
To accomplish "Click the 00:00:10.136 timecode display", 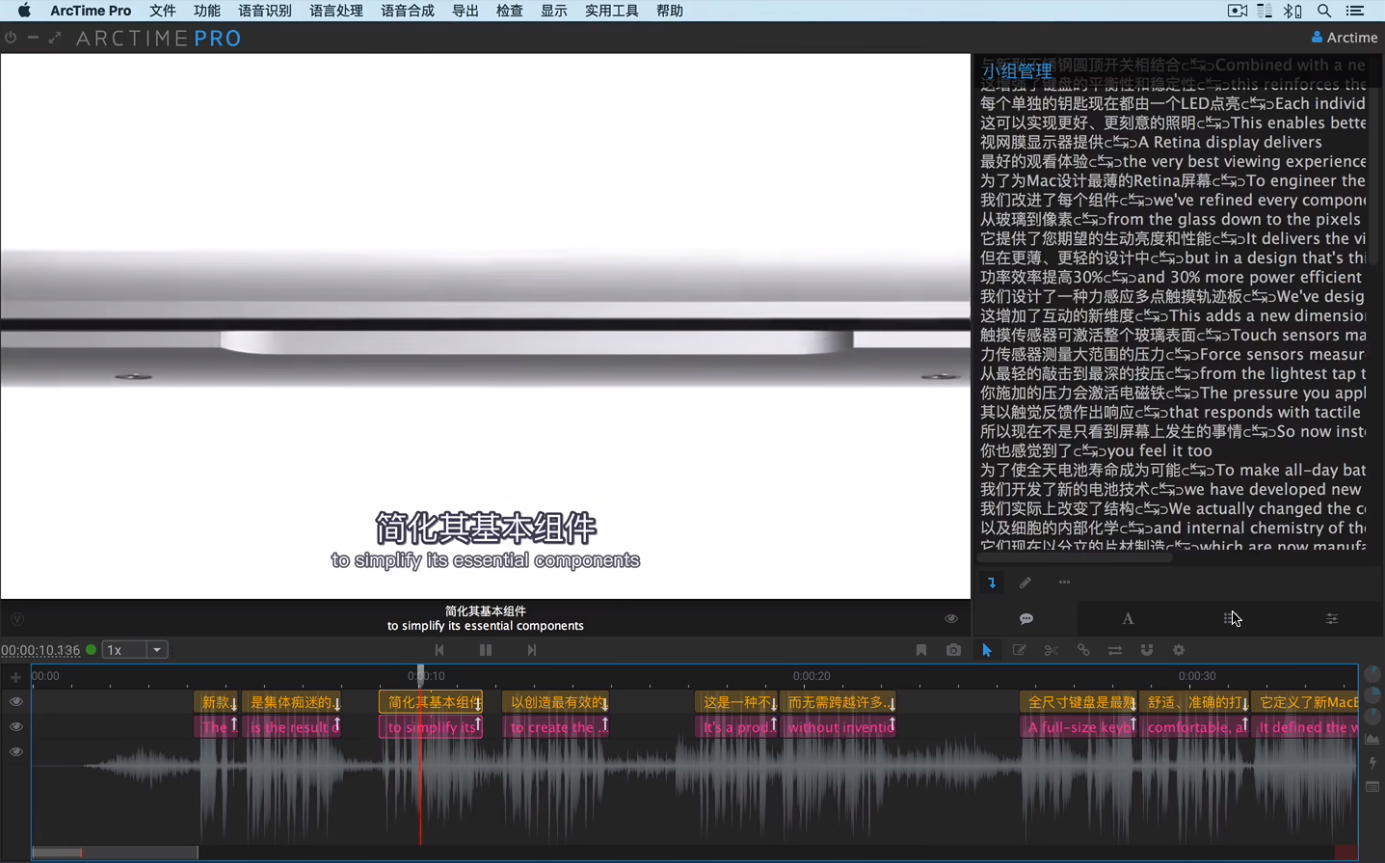I will [x=41, y=650].
